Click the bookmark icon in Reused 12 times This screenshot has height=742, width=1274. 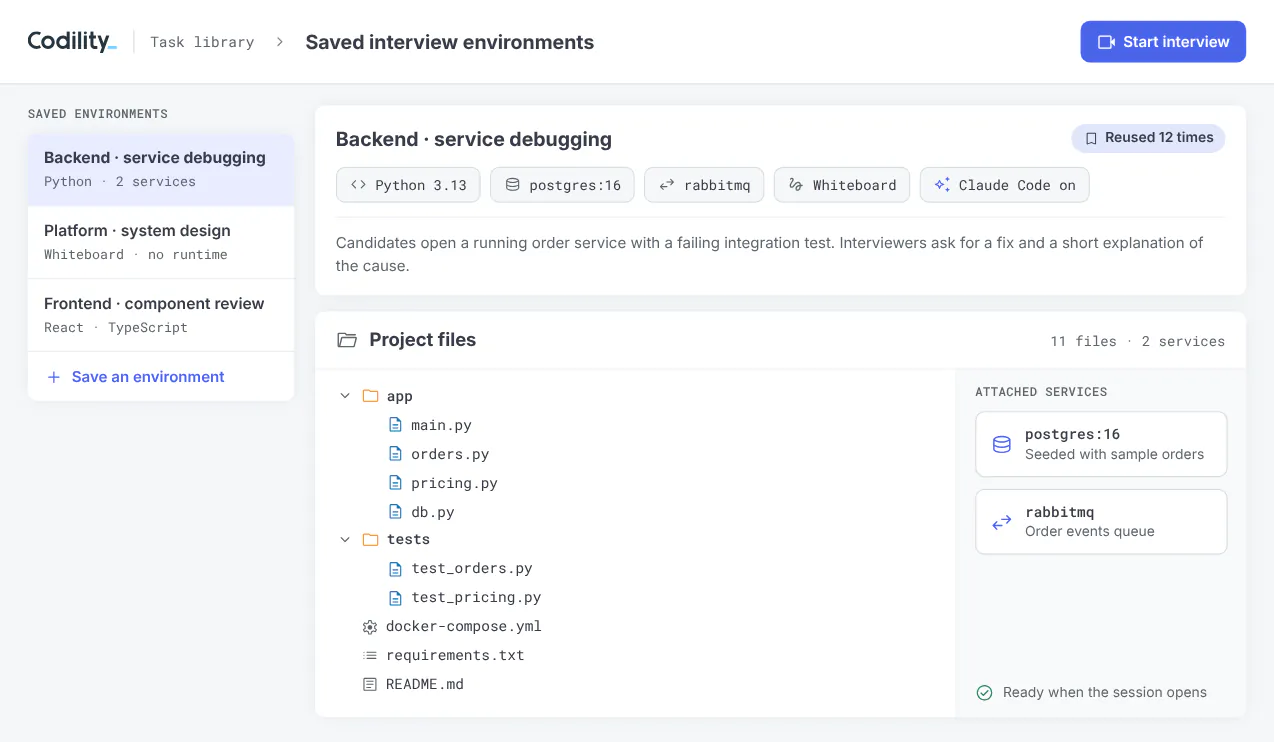click(x=1092, y=138)
